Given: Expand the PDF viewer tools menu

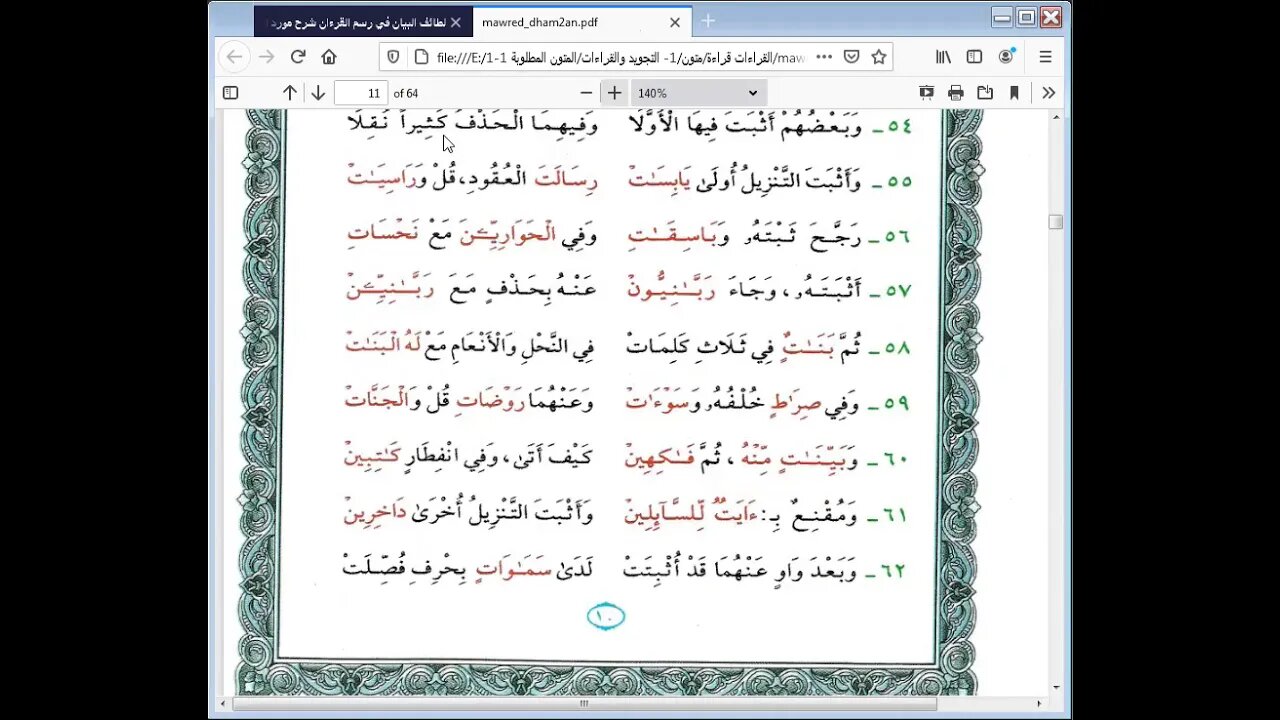Looking at the screenshot, I should click(1048, 93).
